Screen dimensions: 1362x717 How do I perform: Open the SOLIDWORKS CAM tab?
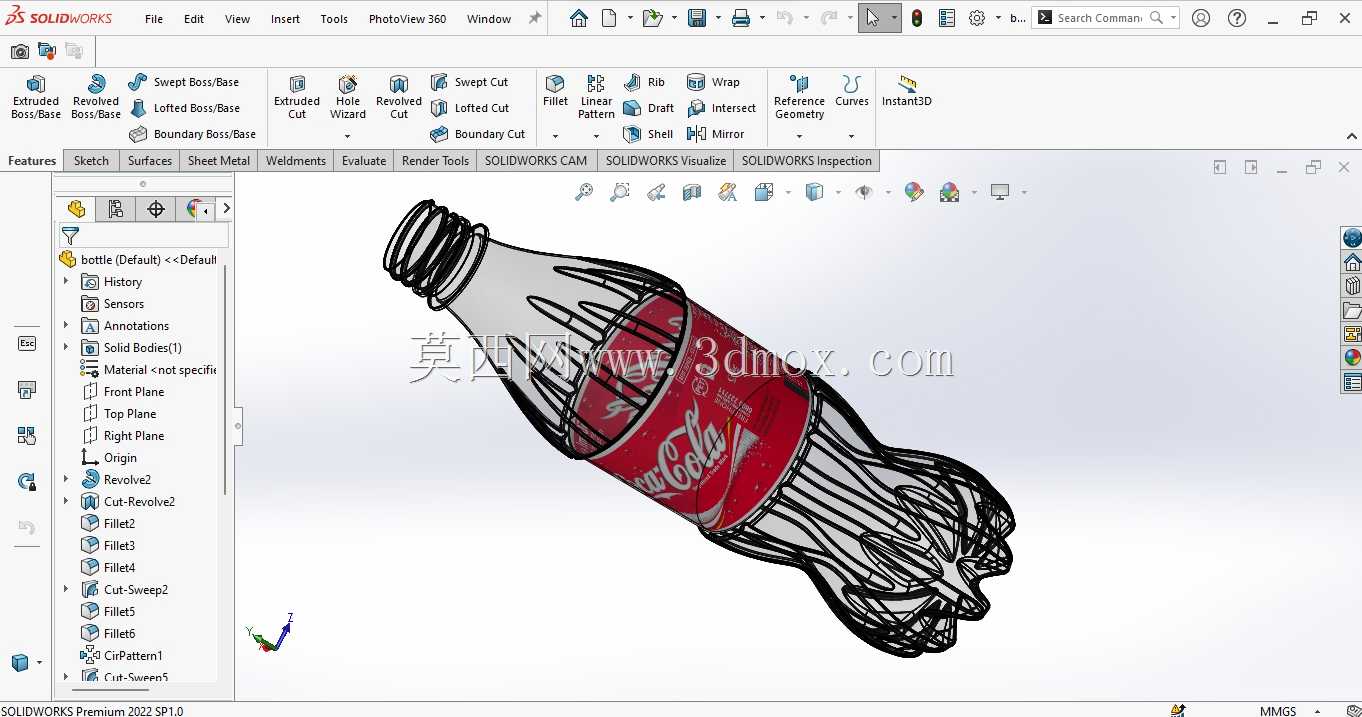536,161
